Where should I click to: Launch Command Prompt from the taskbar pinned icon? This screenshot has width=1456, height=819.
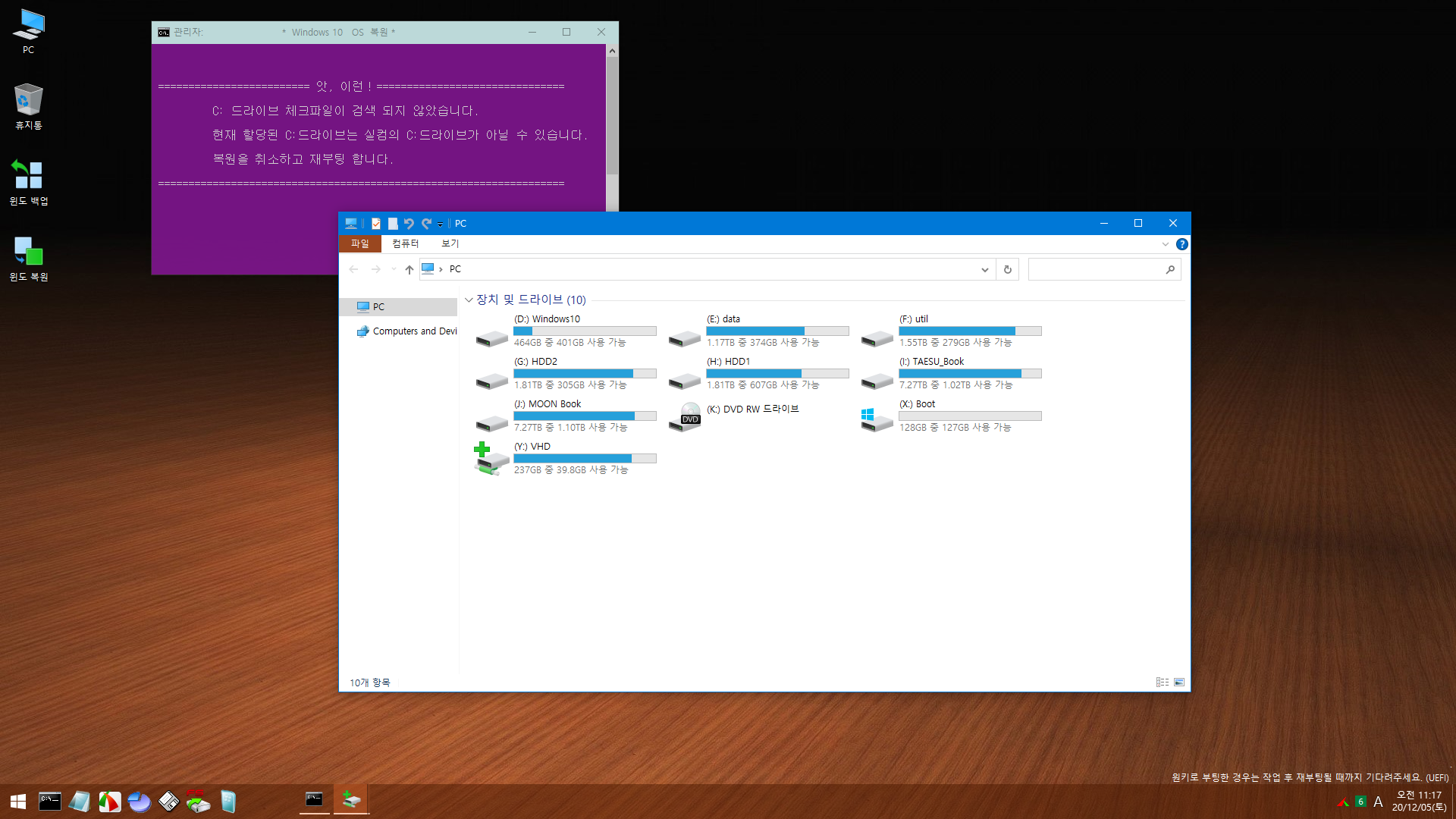50,802
